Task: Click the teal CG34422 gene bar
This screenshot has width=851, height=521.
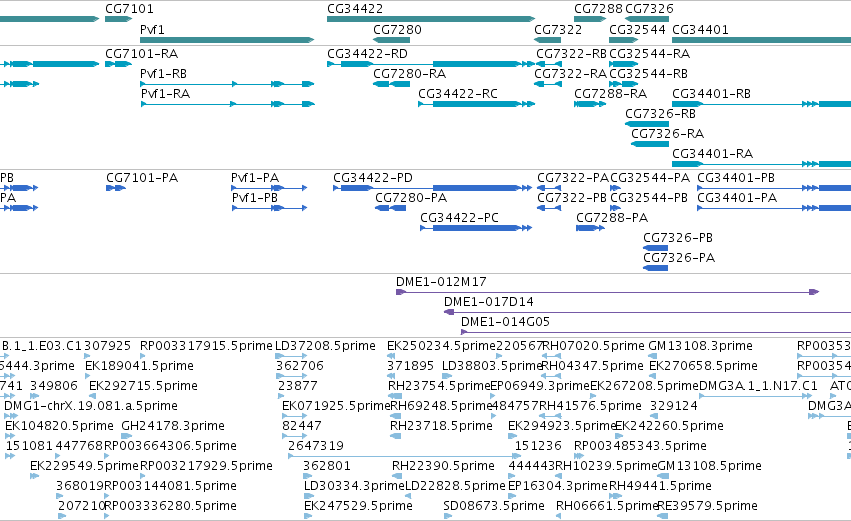Action: [x=431, y=19]
